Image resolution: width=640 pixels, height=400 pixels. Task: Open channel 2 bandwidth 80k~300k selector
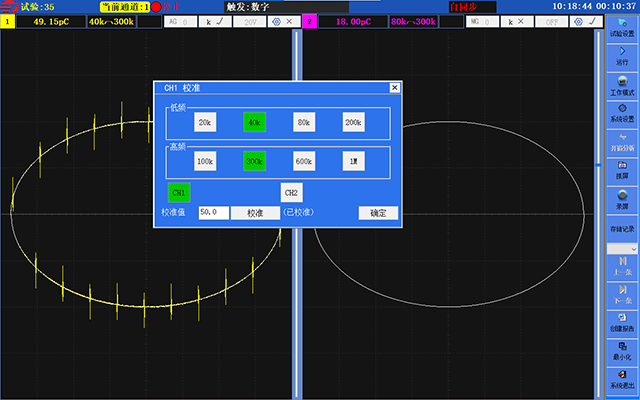412,20
